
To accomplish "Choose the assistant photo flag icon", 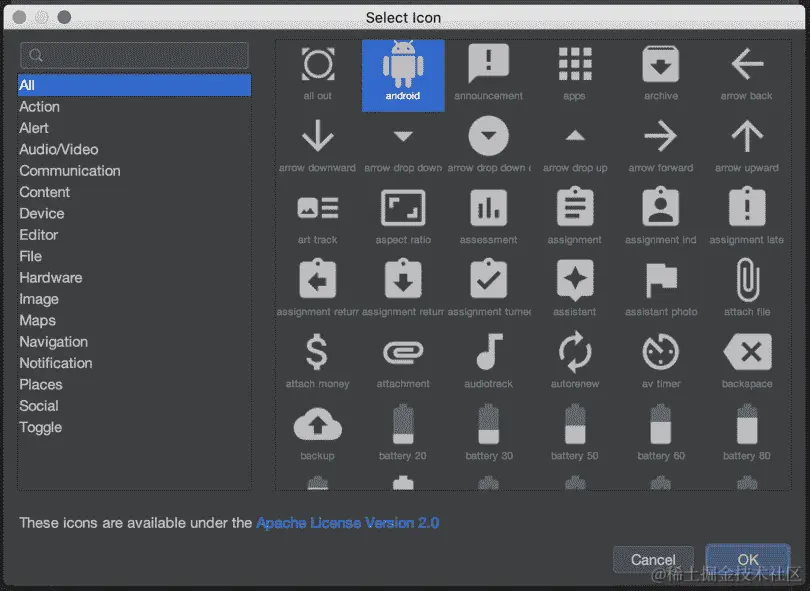I will (661, 290).
